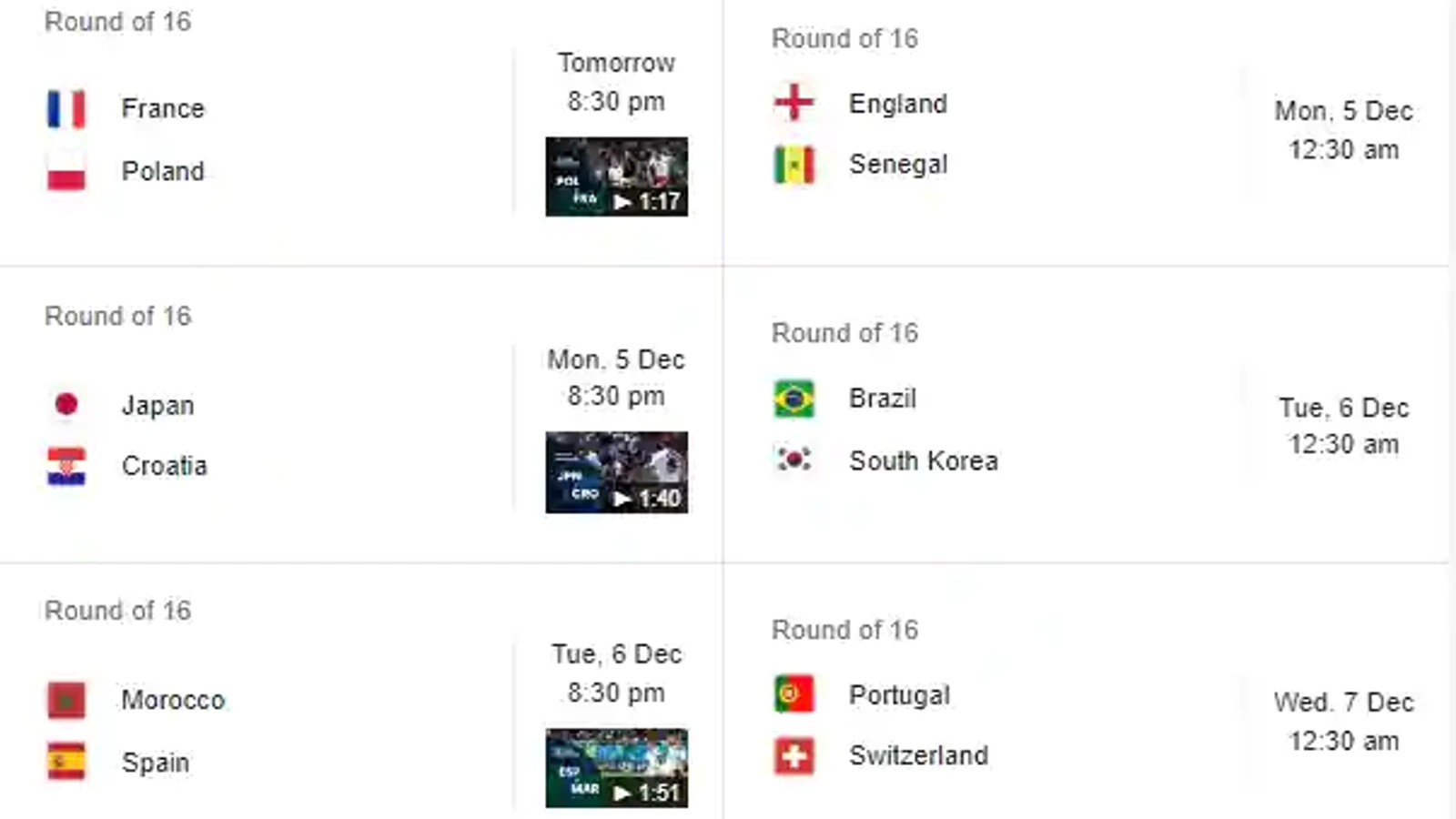
Task: Open the England team name link
Action: pos(898,104)
